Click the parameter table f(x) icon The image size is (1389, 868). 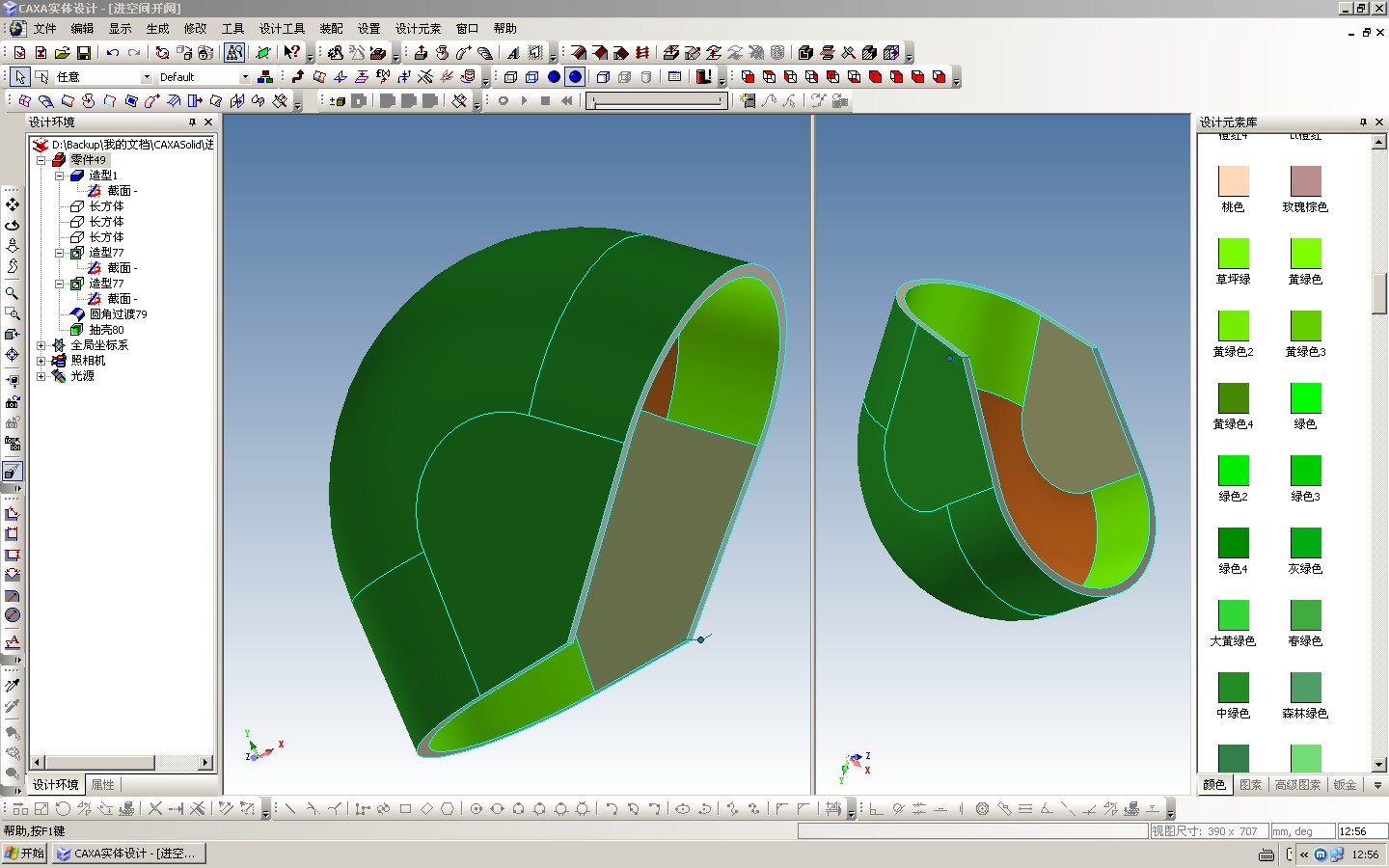383,77
